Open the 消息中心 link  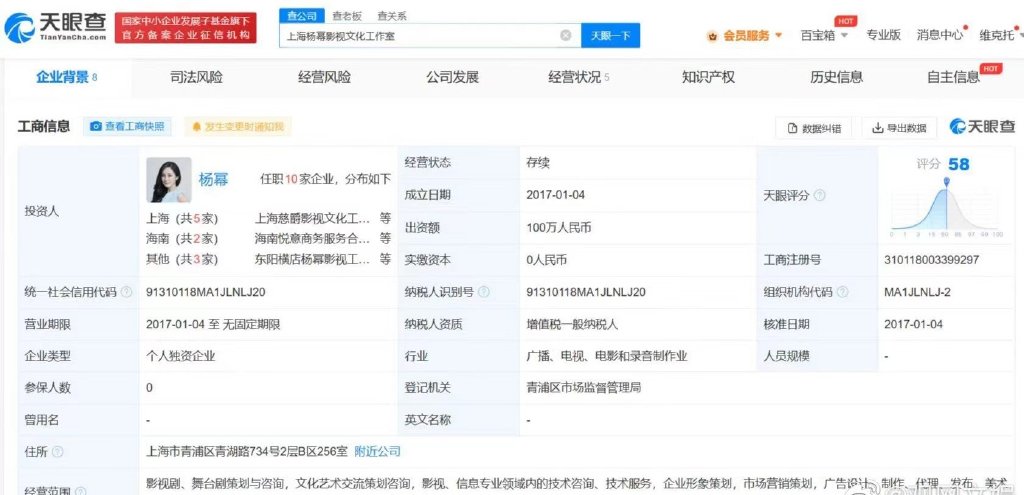pyautogui.click(x=940, y=35)
